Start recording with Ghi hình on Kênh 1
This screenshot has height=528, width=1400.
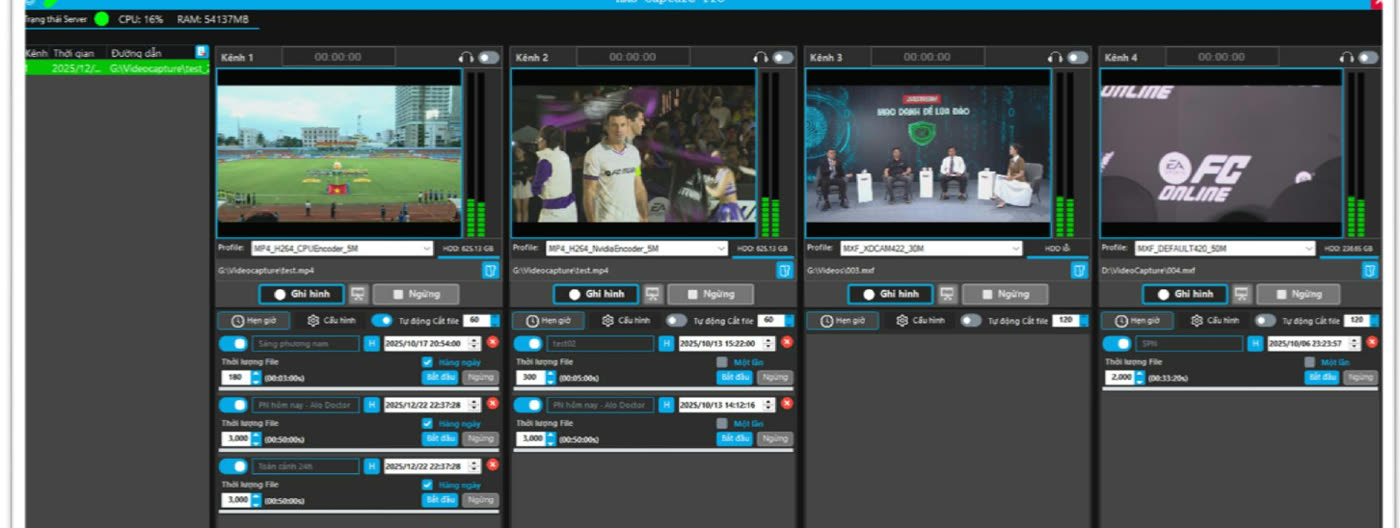click(x=301, y=294)
